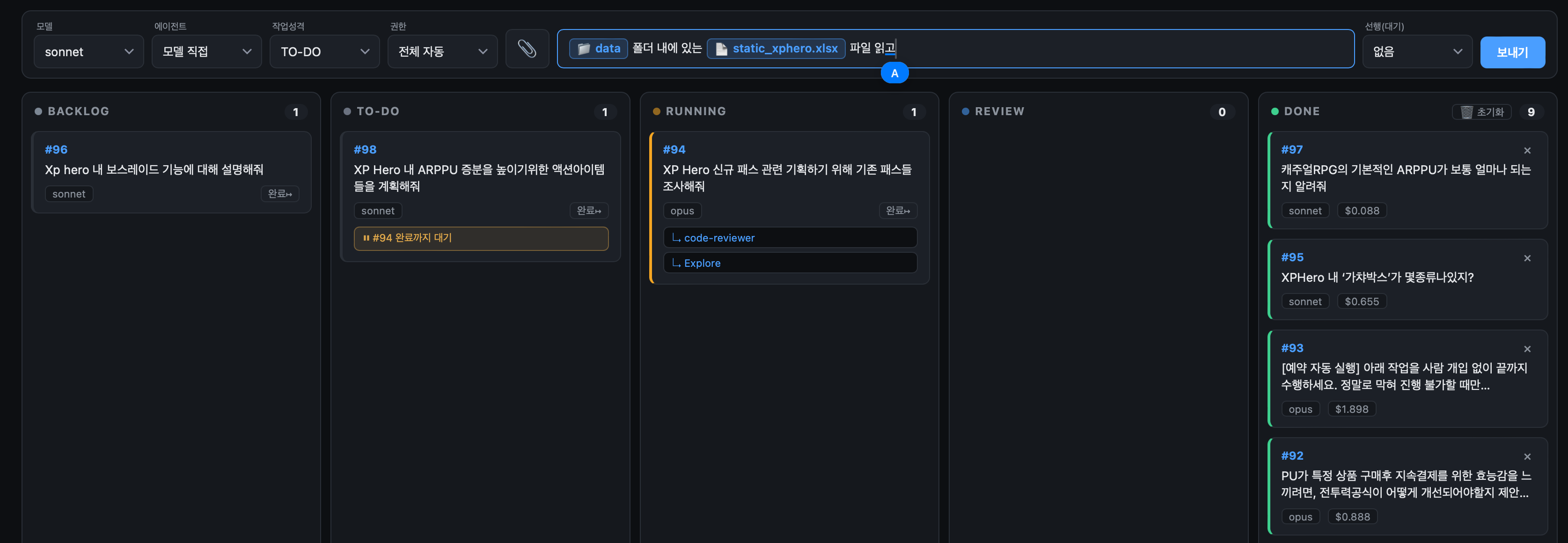Screen dimensions: 1568x543
Task: Remove card #97 with its X icon
Action: pos(1527,150)
